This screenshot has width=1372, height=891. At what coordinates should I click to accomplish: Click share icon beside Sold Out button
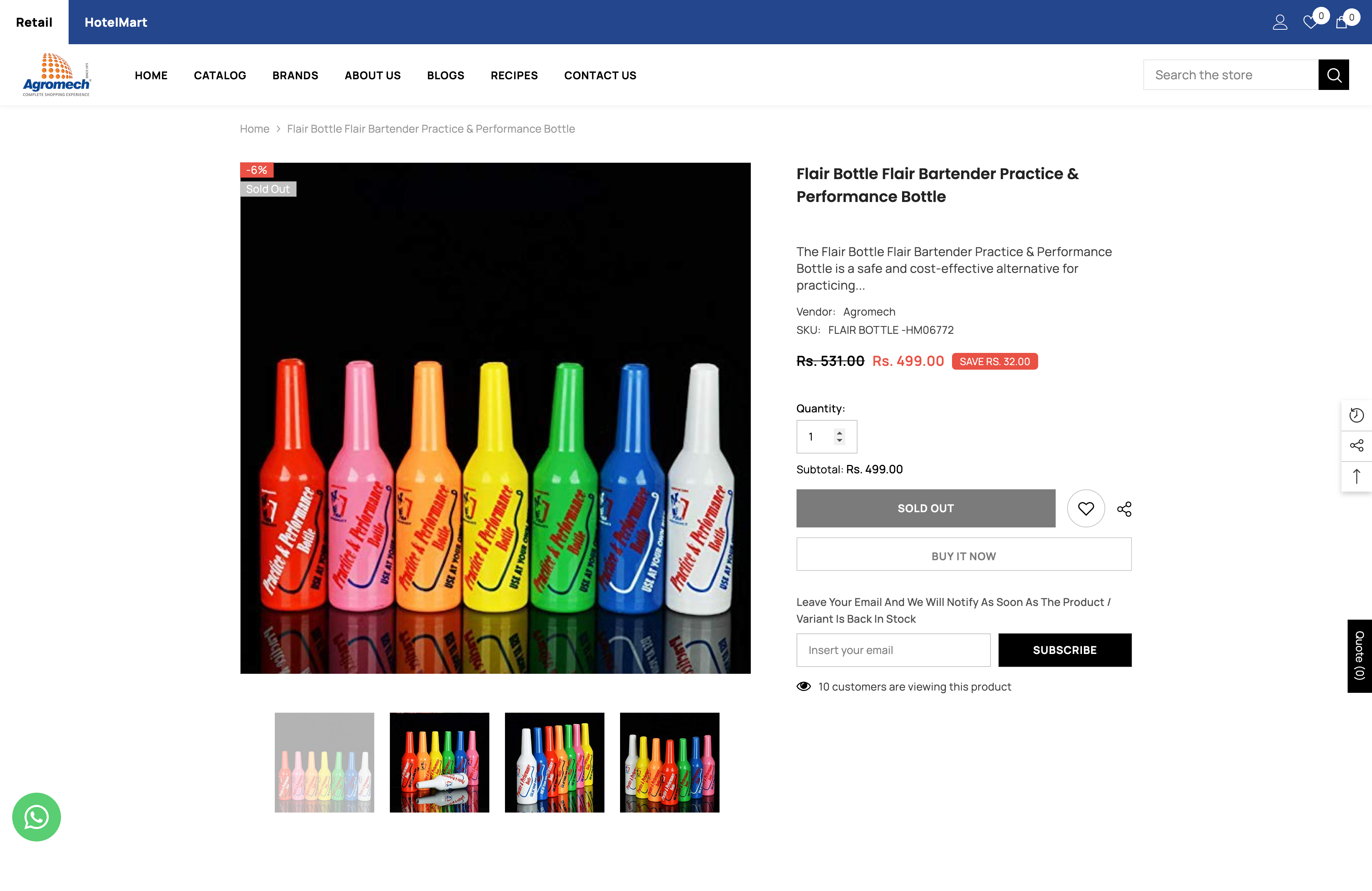pyautogui.click(x=1124, y=509)
